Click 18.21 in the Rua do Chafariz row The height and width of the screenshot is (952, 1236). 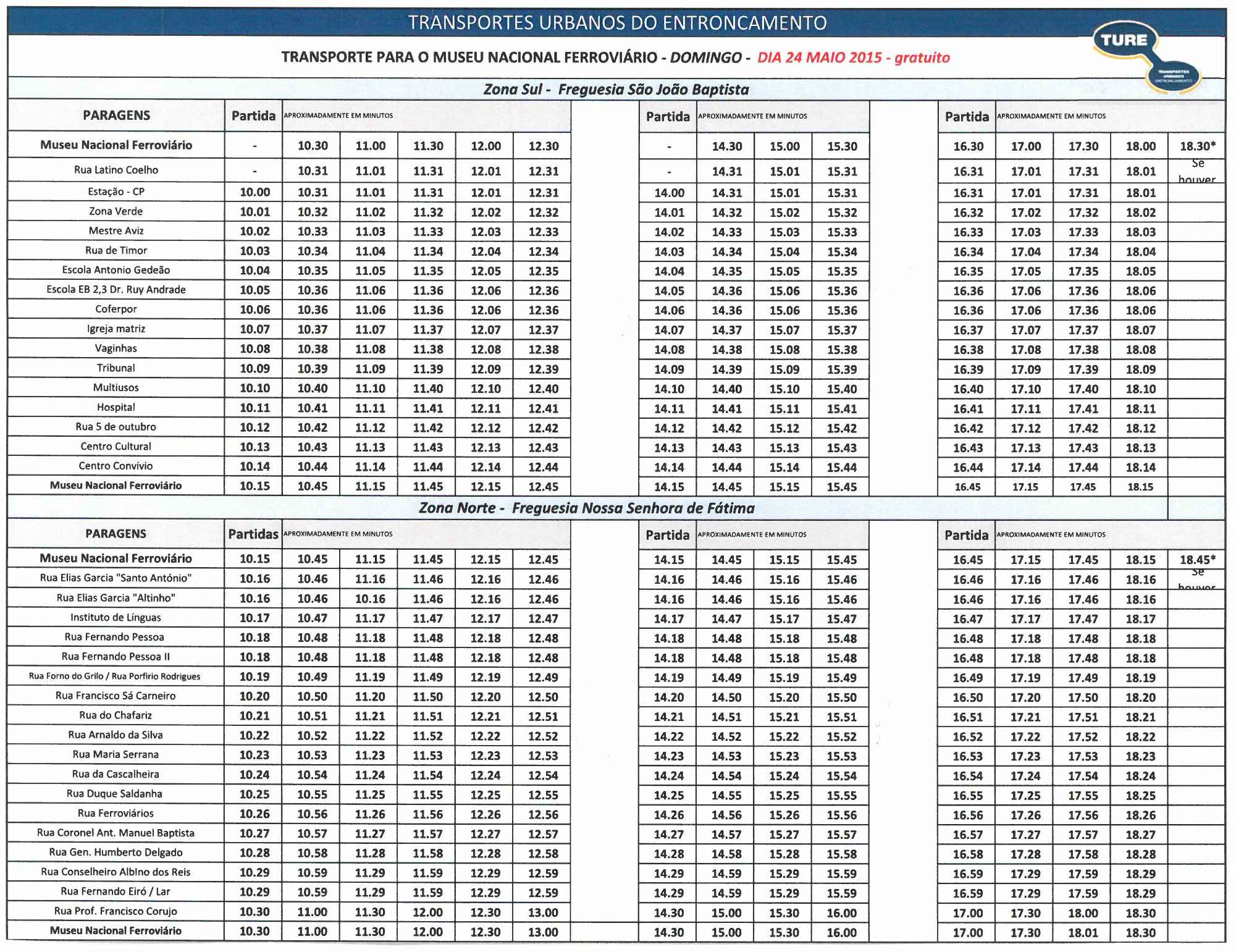[x=1141, y=717]
